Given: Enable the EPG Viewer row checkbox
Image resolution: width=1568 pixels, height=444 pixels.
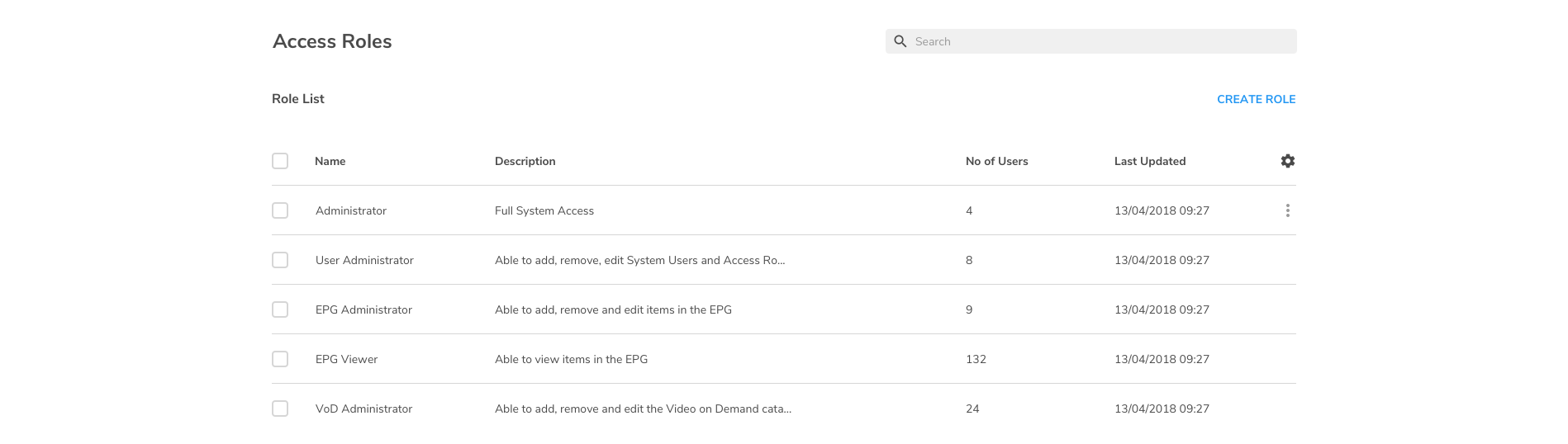Looking at the screenshot, I should pos(280,359).
